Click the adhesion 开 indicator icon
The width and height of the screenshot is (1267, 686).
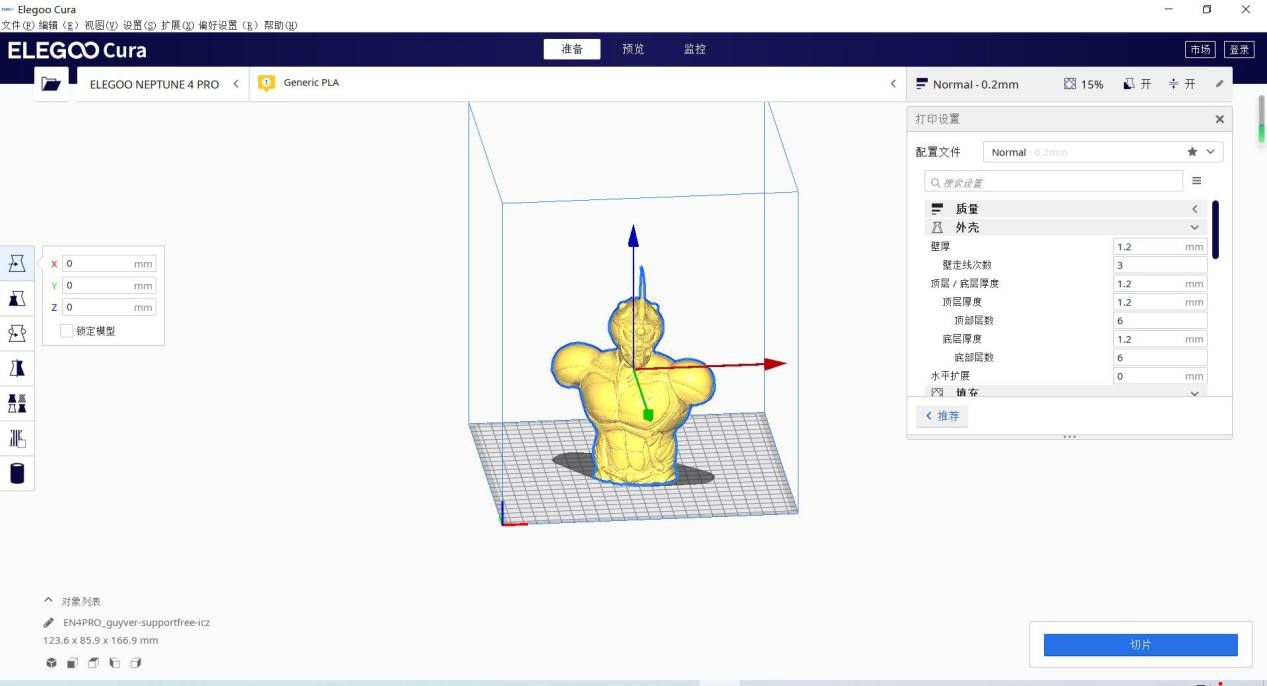pyautogui.click(x=1174, y=84)
